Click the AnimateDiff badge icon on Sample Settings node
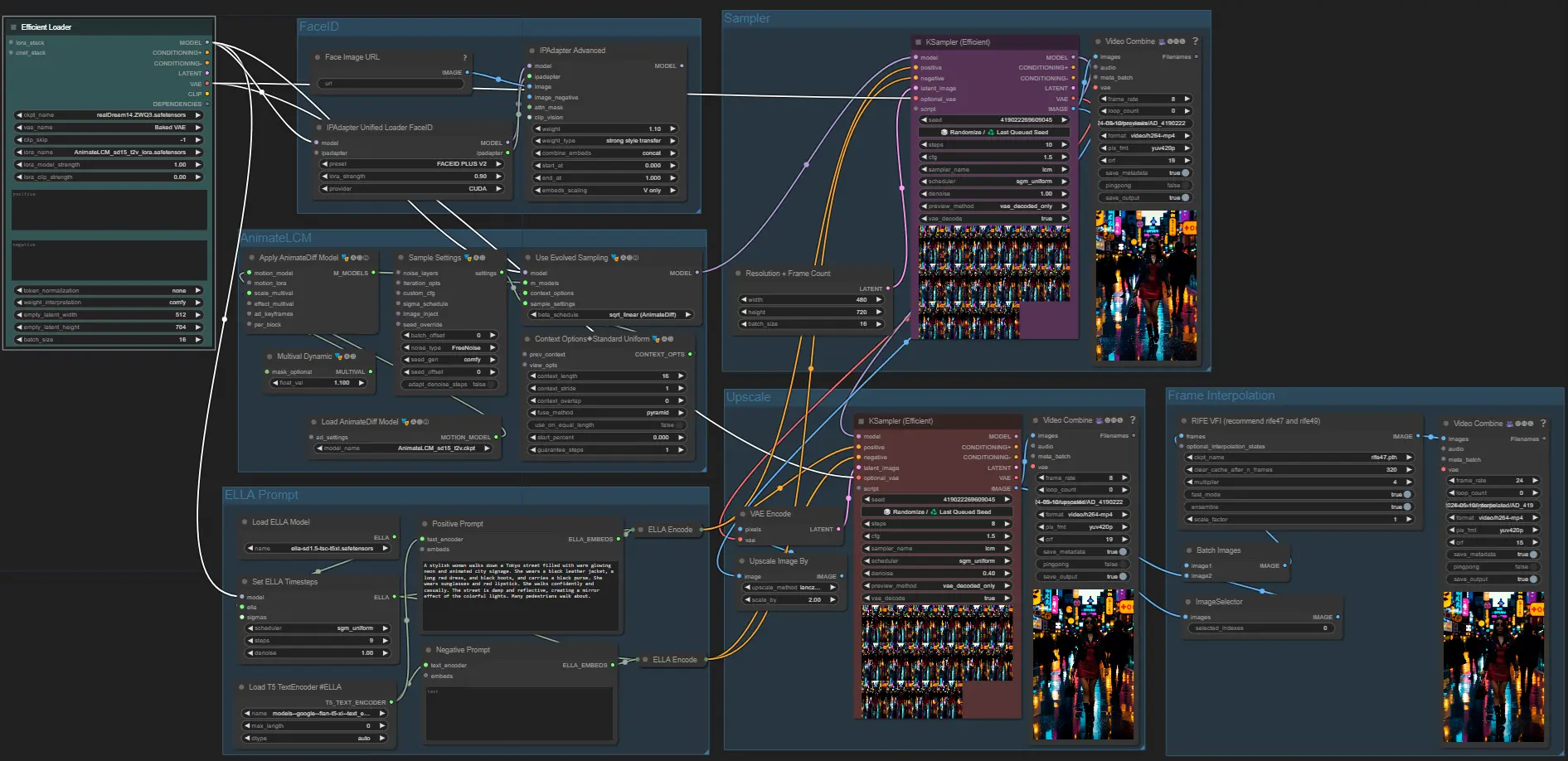Image resolution: width=1568 pixels, height=761 pixels. coord(468,258)
